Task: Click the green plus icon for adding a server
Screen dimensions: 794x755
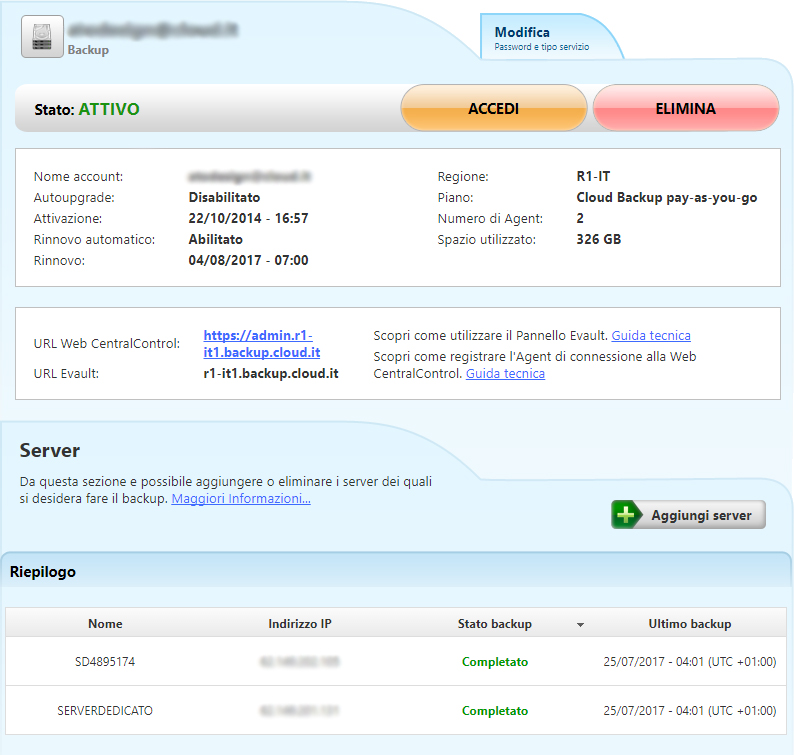Action: coord(627,515)
